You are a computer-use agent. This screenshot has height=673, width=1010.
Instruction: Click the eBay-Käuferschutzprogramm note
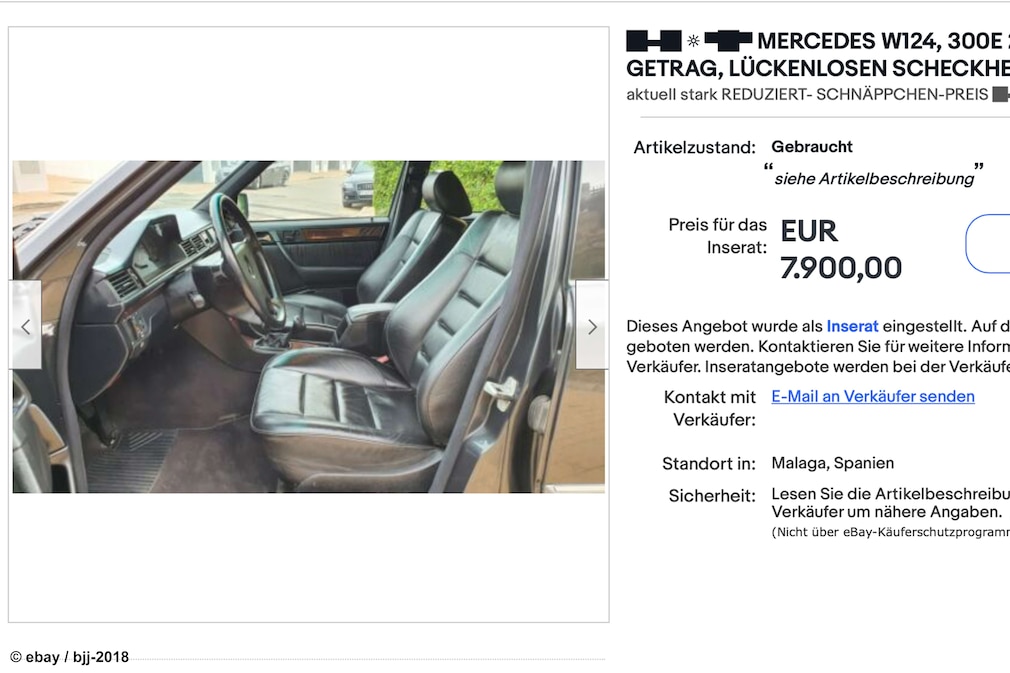point(891,532)
